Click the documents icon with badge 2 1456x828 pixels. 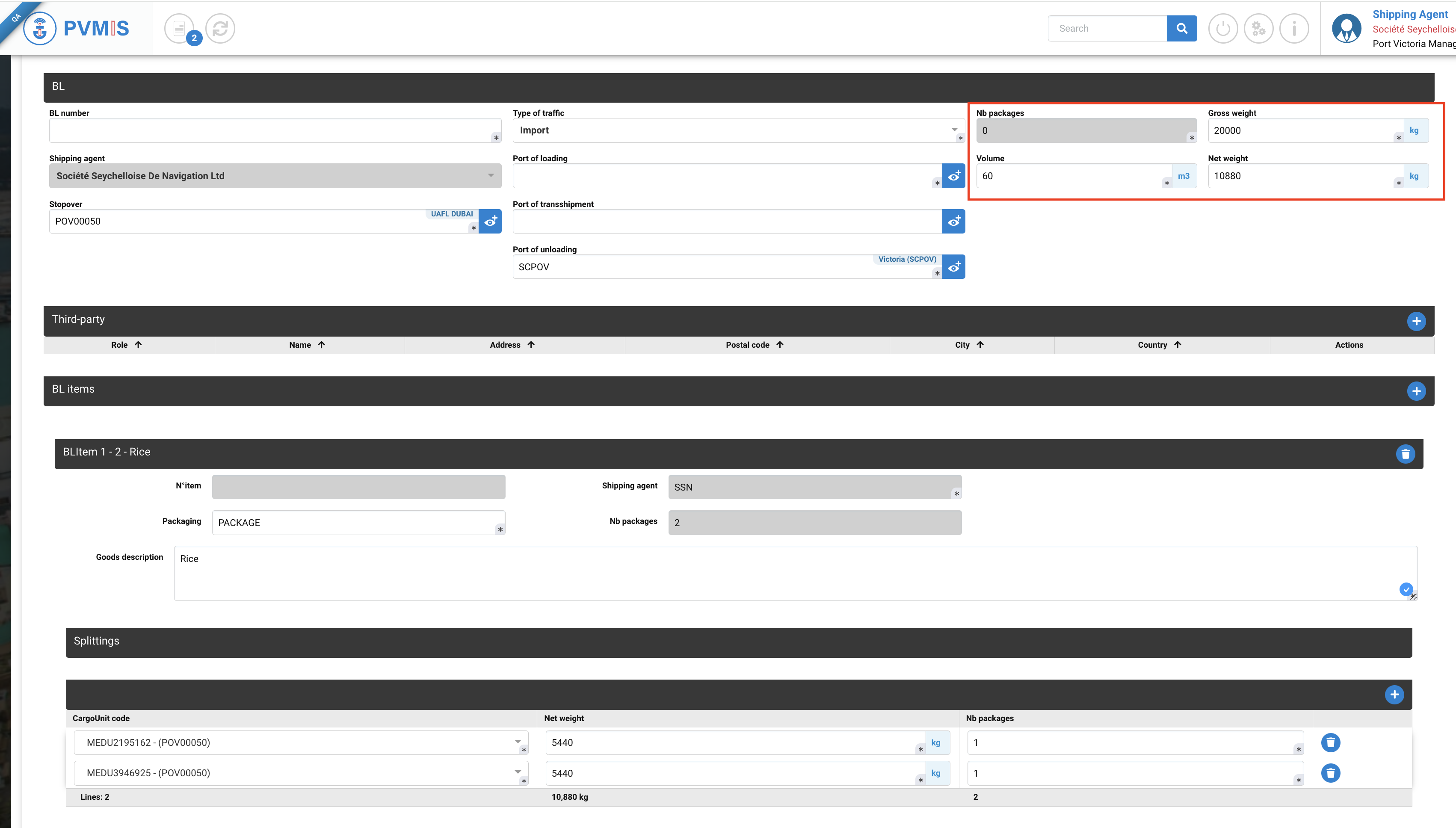180,28
